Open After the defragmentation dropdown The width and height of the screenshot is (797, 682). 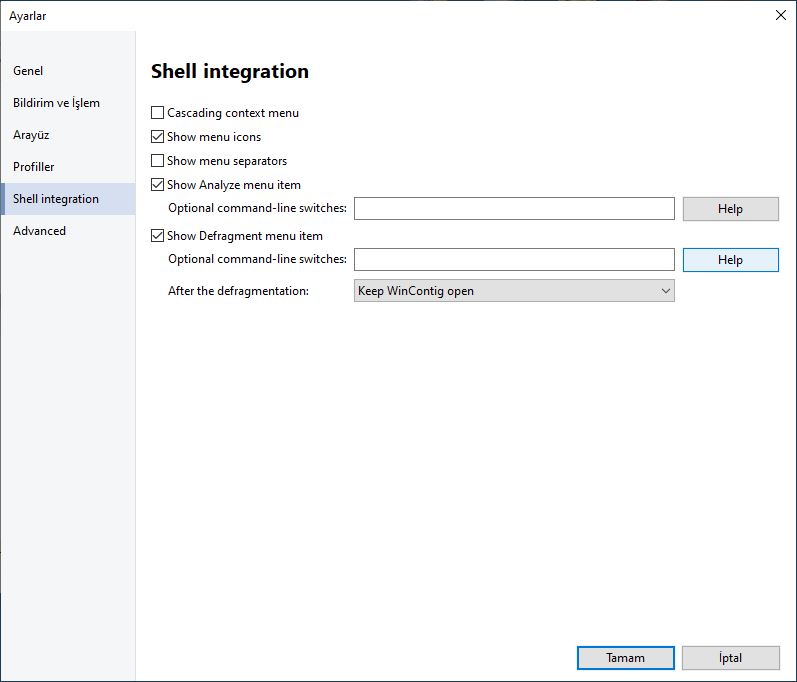coord(514,291)
